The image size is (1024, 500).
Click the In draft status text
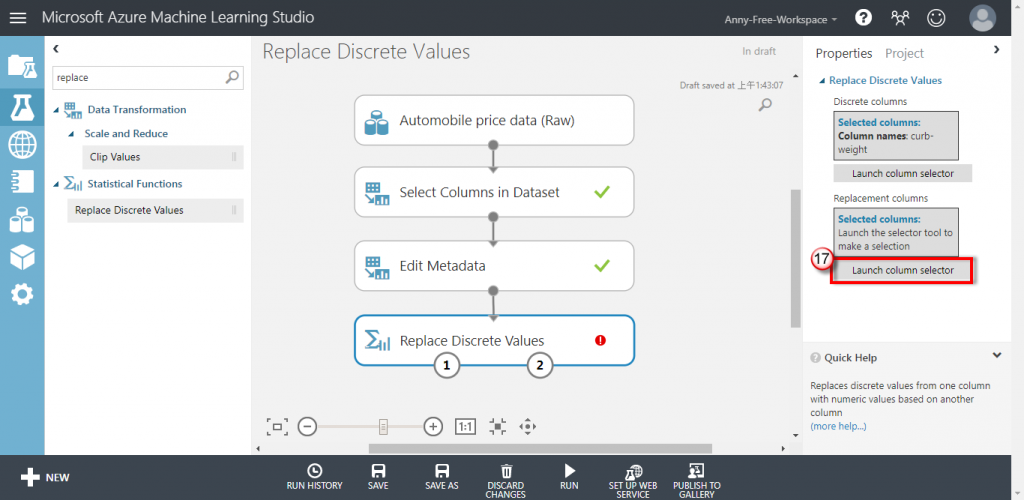click(x=759, y=52)
